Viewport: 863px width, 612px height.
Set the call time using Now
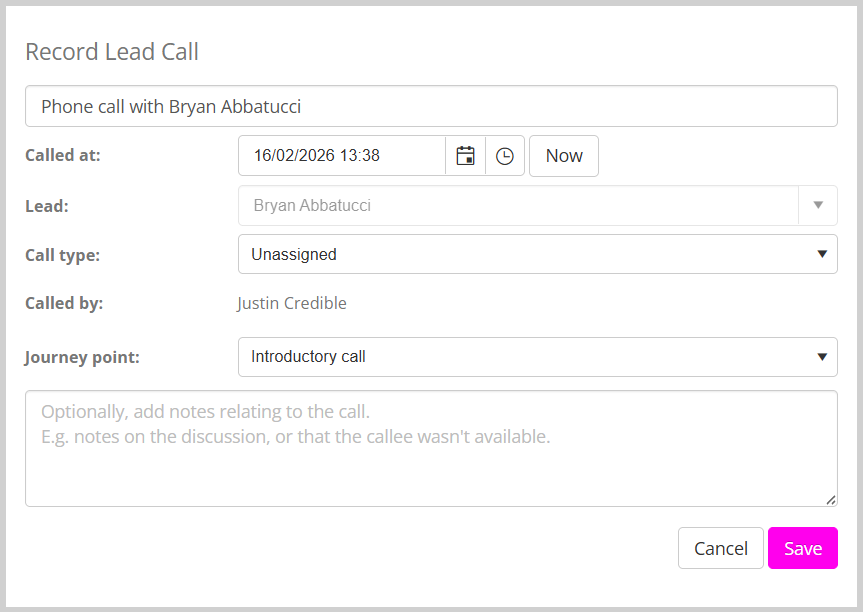(564, 156)
